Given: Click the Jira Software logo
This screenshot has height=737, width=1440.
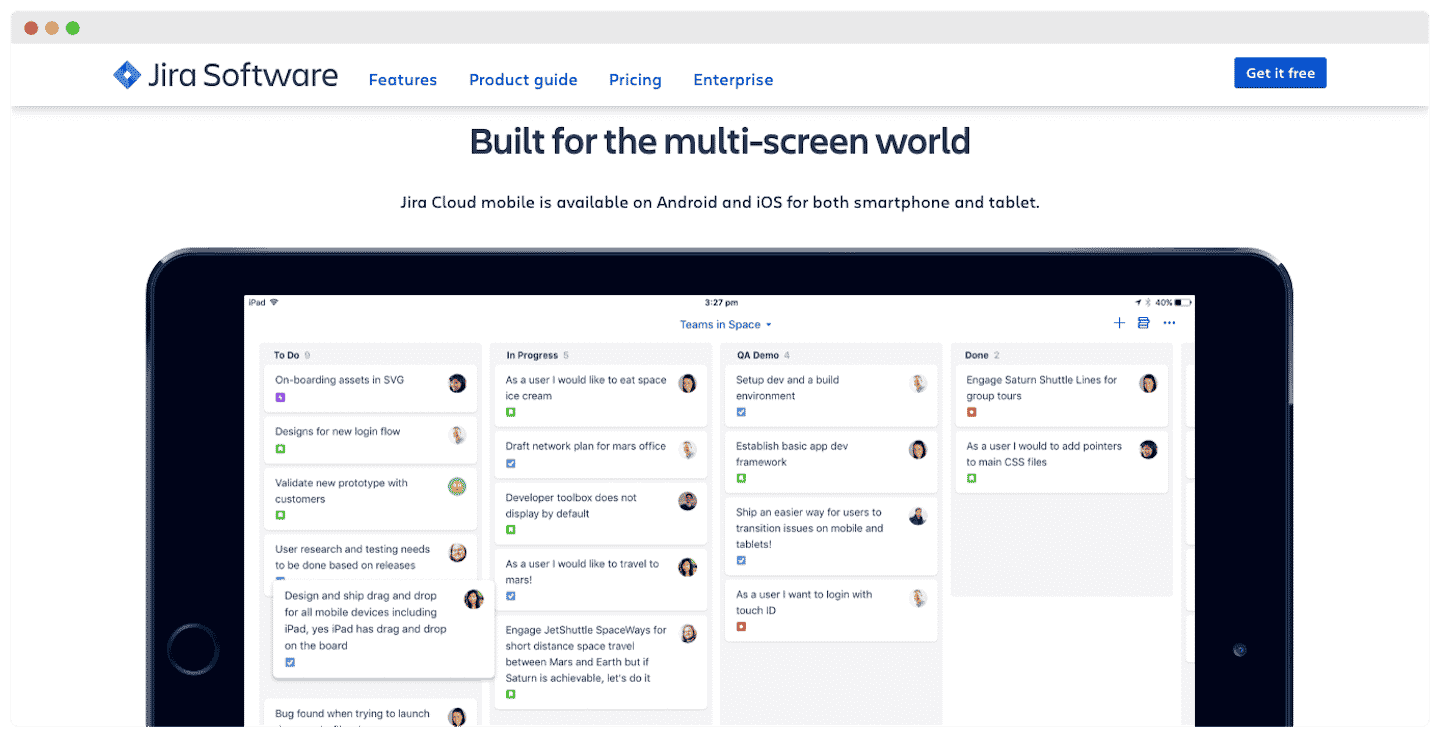Looking at the screenshot, I should 225,75.
